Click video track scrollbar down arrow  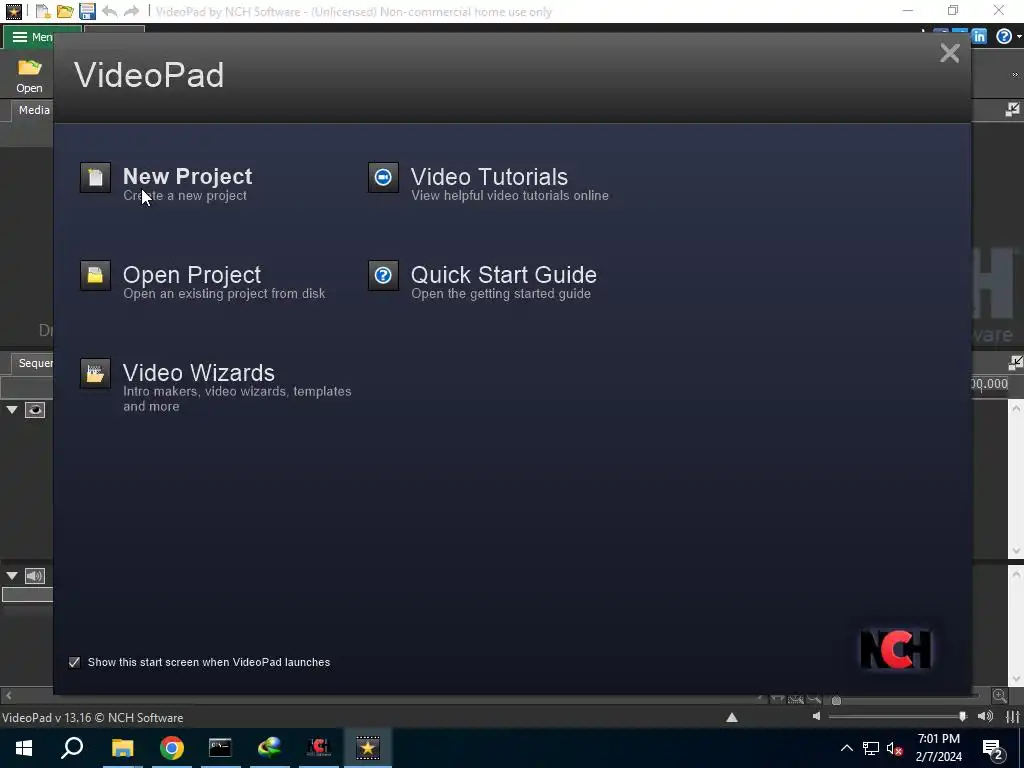click(1016, 551)
